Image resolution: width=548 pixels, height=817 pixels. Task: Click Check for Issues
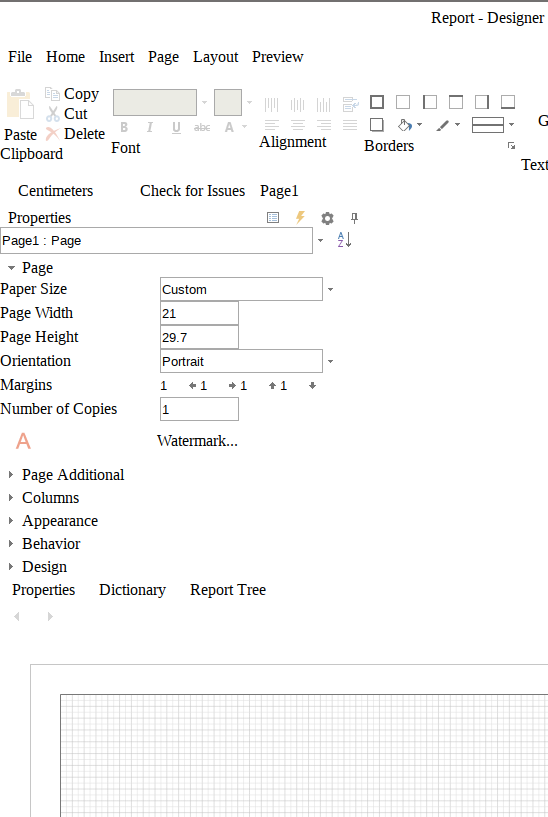coord(192,191)
